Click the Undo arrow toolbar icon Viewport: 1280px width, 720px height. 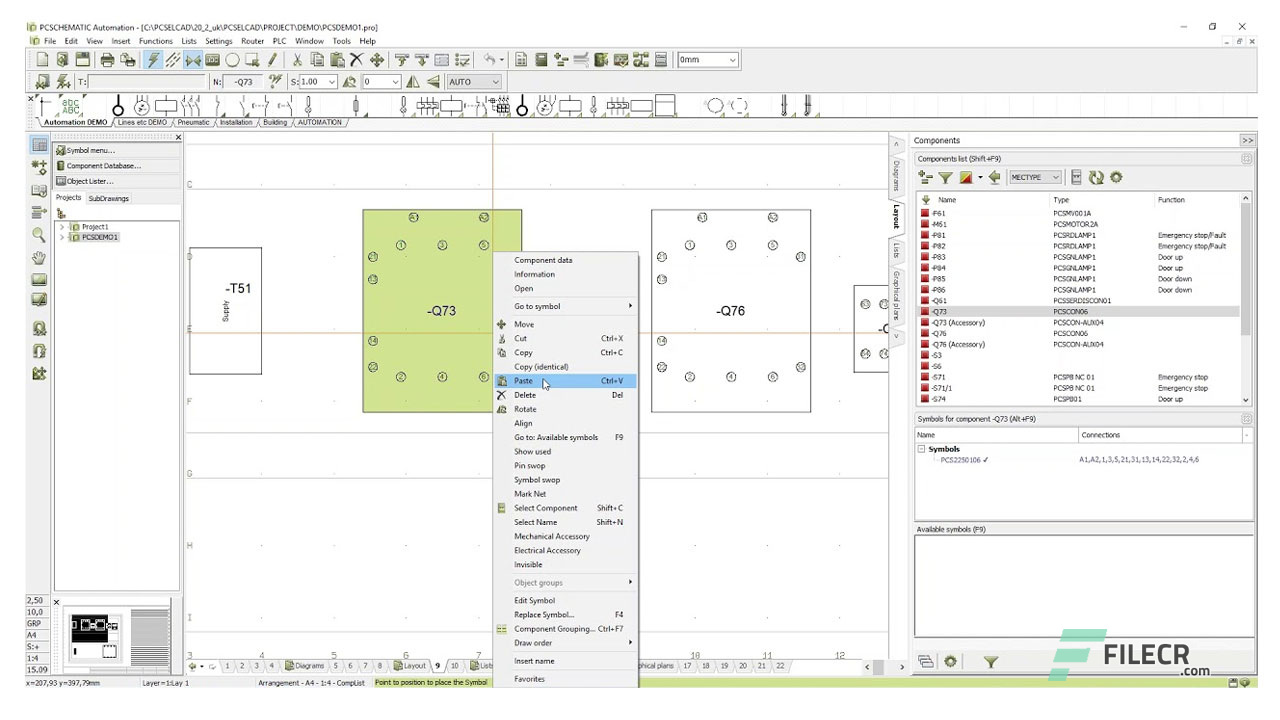pyautogui.click(x=489, y=60)
